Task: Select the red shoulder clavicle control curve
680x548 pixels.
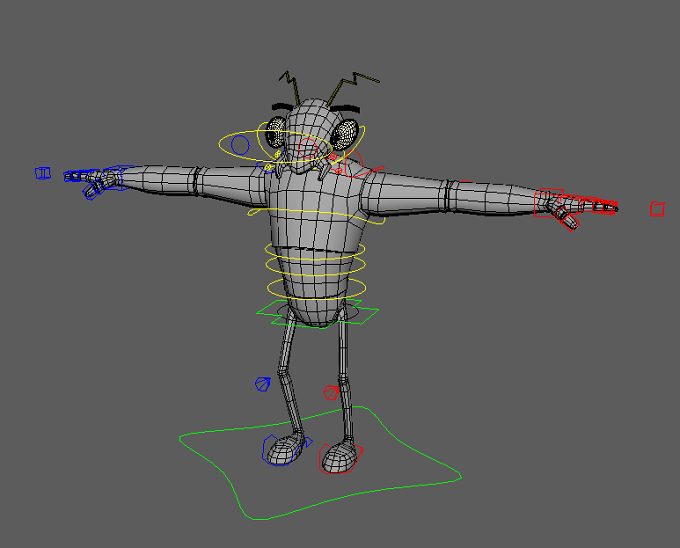Action: (x=362, y=163)
